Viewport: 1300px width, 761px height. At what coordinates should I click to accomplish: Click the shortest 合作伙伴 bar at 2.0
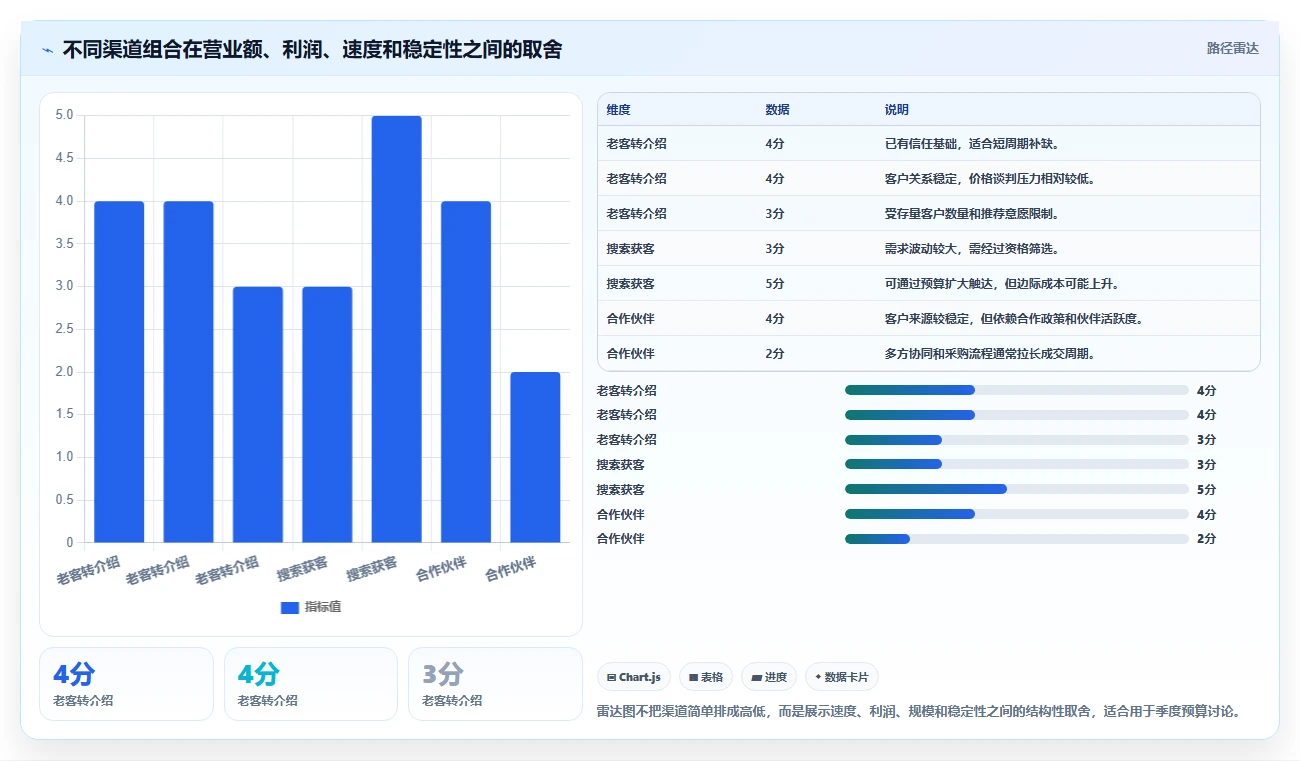tap(535, 457)
